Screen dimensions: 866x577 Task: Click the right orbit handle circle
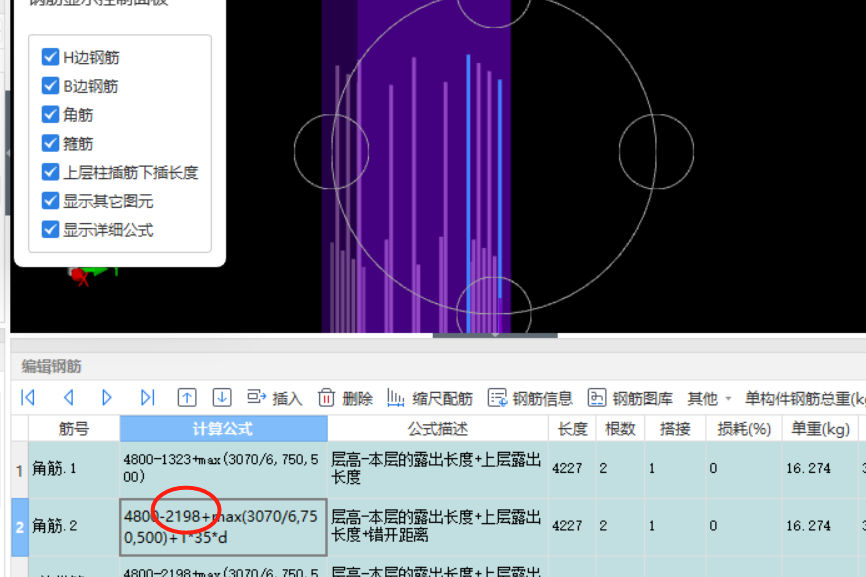(656, 151)
